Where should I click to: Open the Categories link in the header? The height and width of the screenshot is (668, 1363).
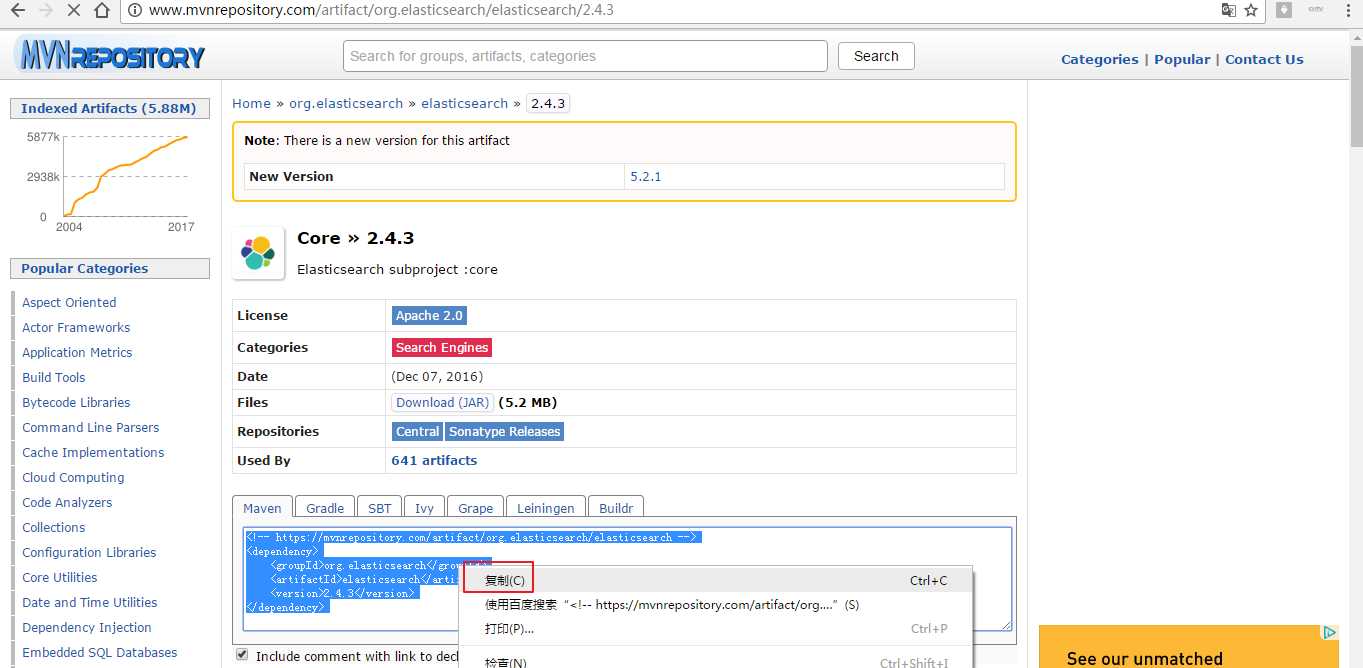click(x=1099, y=59)
